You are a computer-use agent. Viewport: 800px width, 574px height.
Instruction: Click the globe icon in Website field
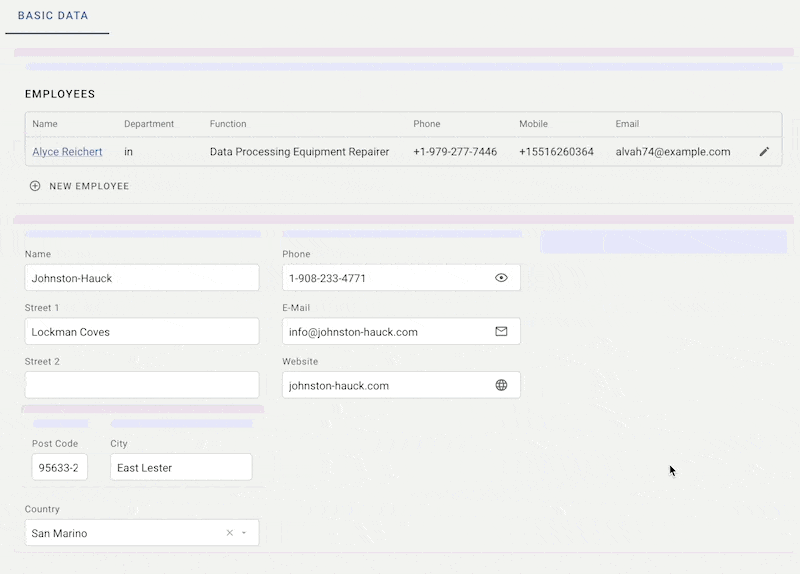pos(501,385)
